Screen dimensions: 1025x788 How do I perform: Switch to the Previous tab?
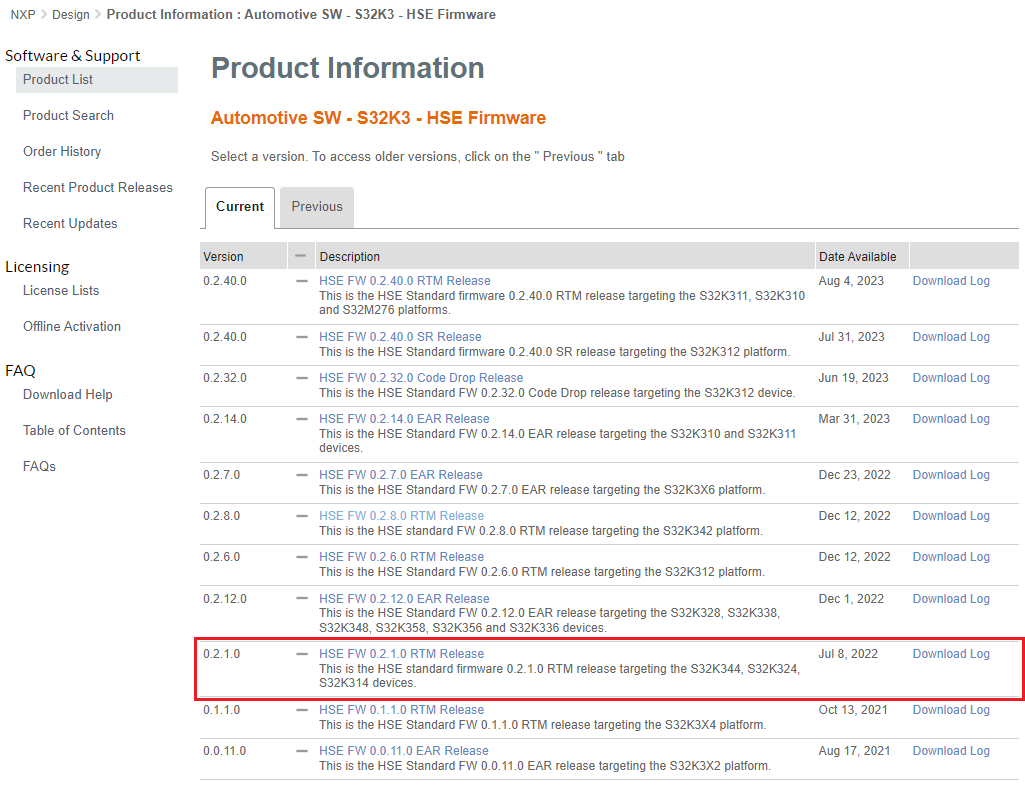316,206
